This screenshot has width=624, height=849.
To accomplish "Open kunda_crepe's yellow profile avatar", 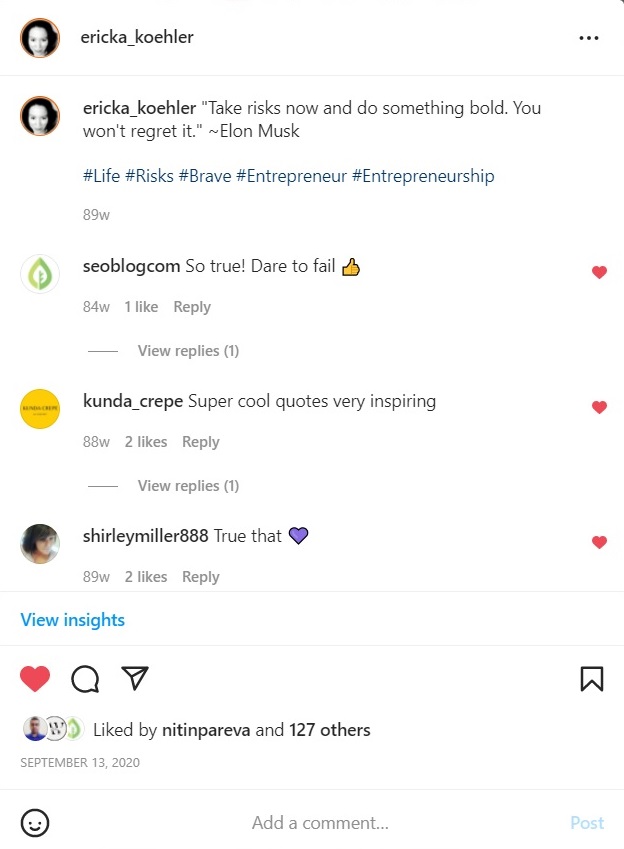I will tap(41, 409).
